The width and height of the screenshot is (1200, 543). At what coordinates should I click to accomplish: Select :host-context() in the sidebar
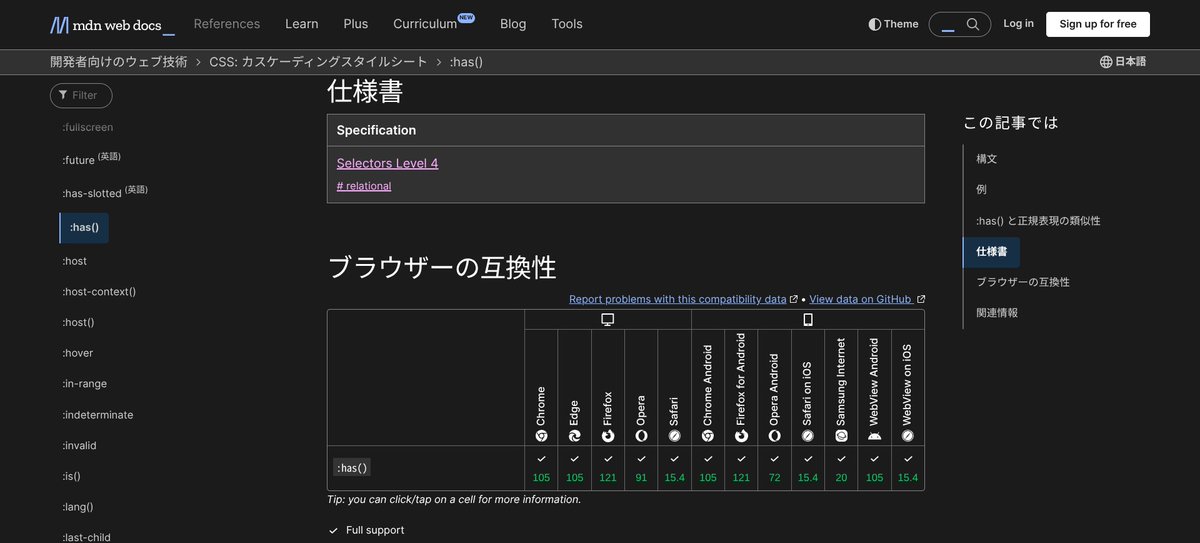pyautogui.click(x=99, y=291)
